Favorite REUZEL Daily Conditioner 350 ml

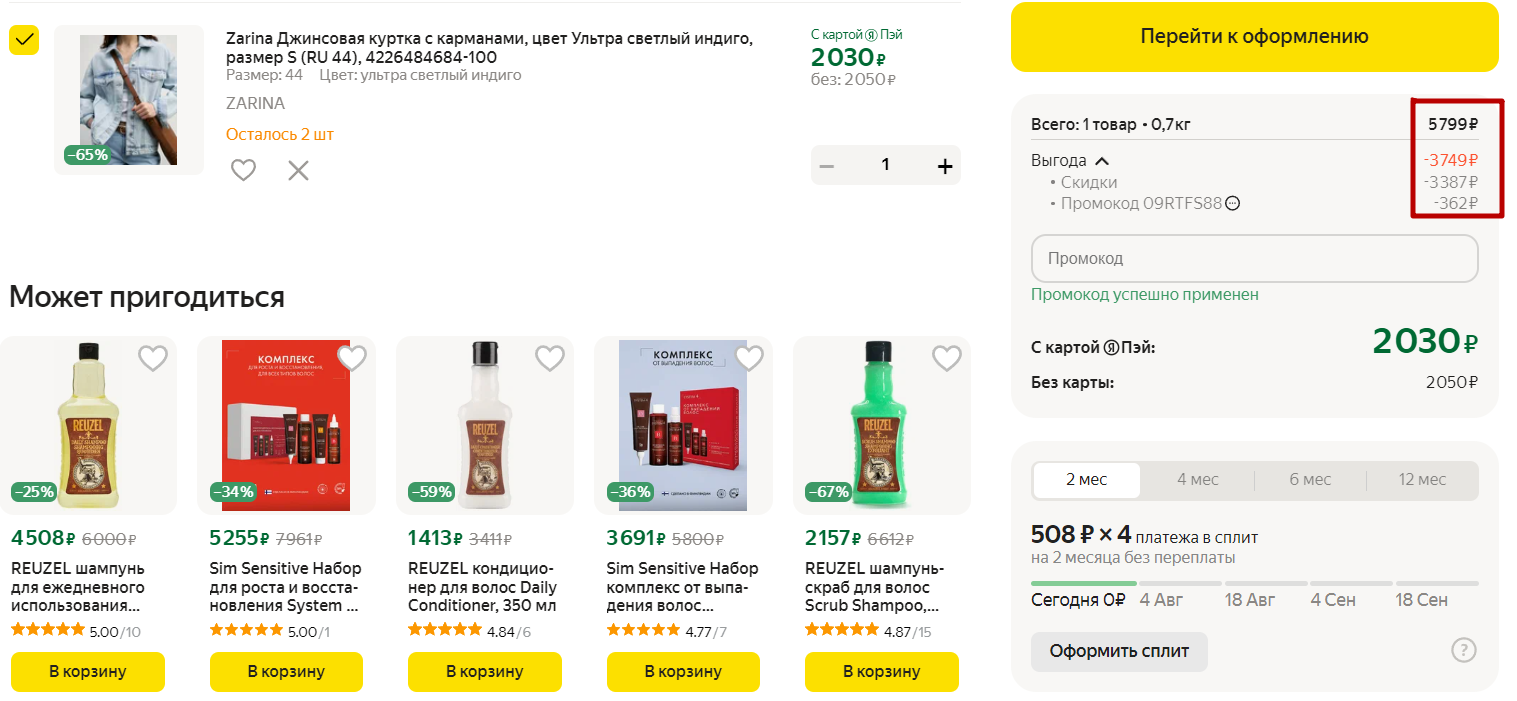click(x=550, y=358)
